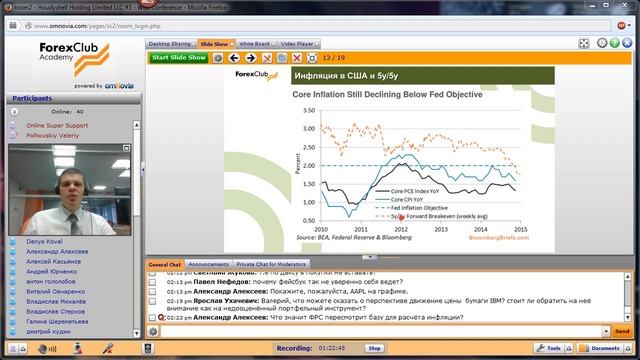640x360 pixels.
Task: Open the Tools button
Action: [x=549, y=348]
